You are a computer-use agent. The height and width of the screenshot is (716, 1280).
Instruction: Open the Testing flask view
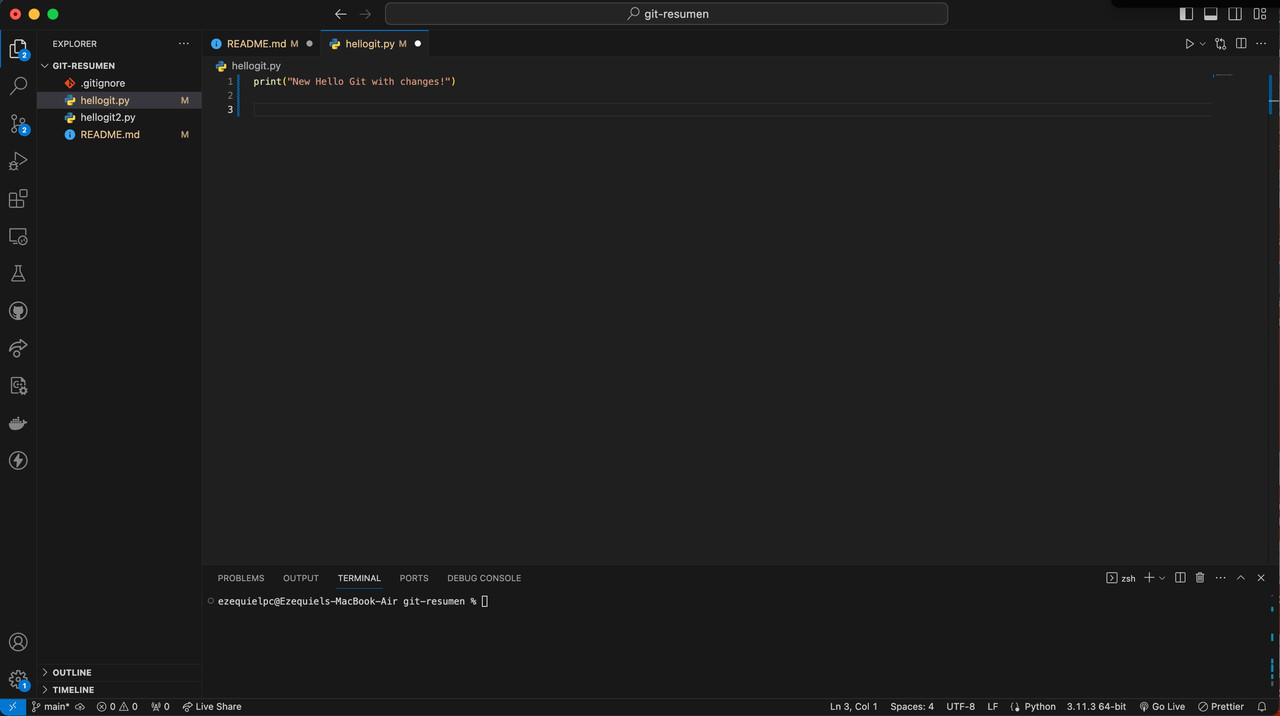point(18,274)
